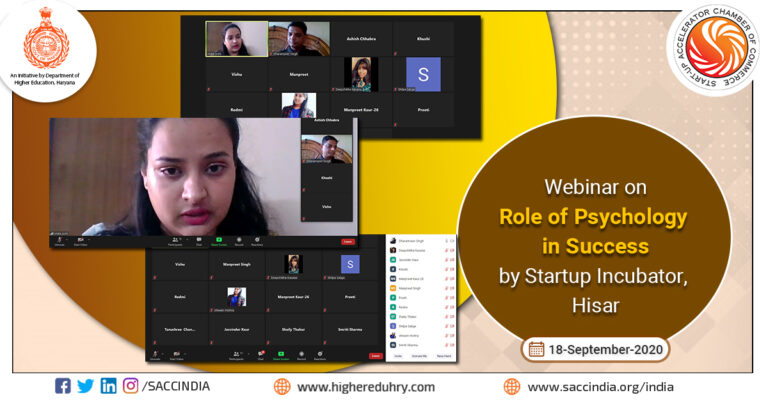Select the purple S avatar tile in top gallery
This screenshot has width=768, height=402.
pos(423,74)
